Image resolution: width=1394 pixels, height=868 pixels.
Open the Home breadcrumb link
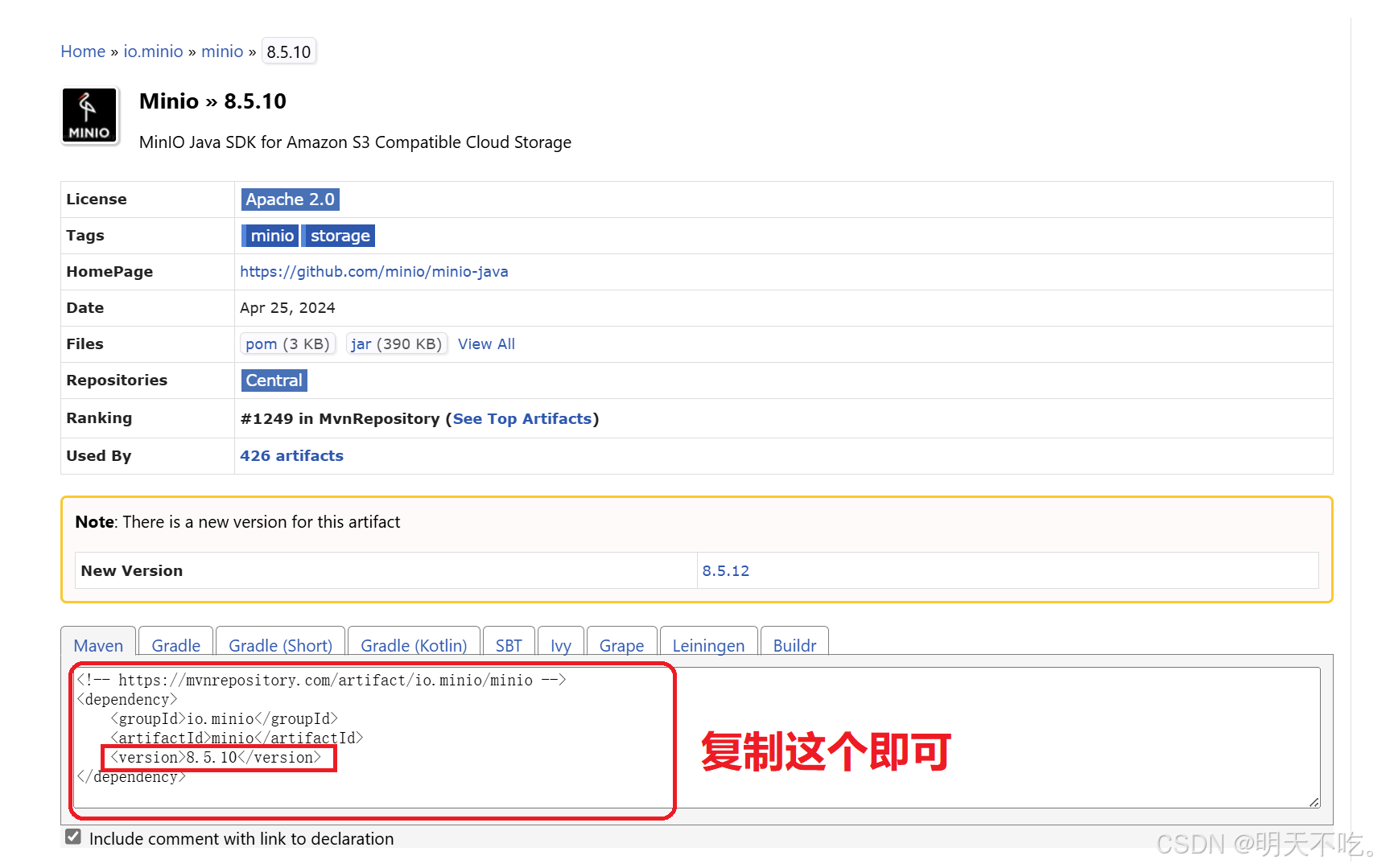tap(83, 51)
